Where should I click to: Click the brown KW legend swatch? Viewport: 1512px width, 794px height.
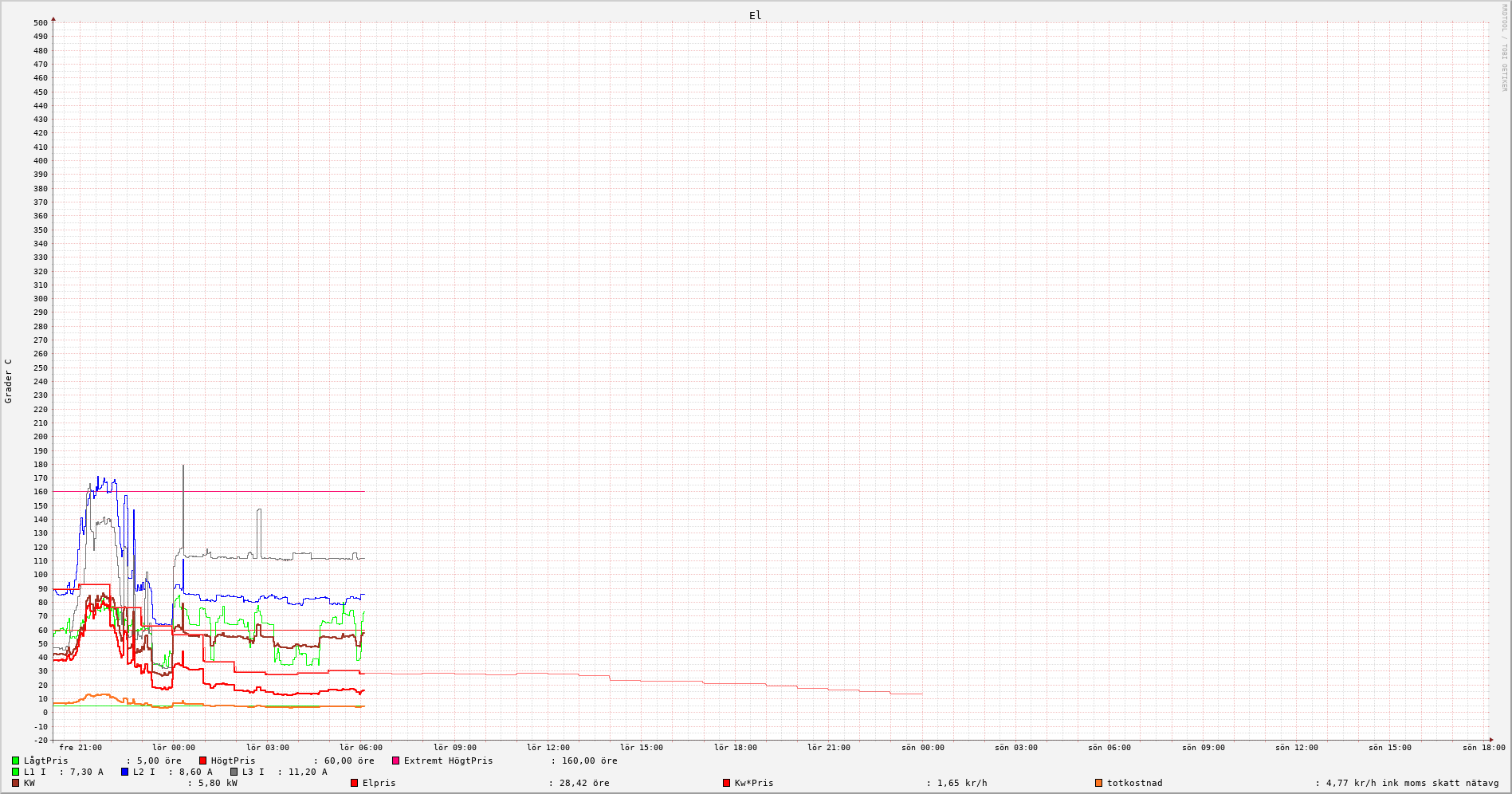(x=15, y=783)
